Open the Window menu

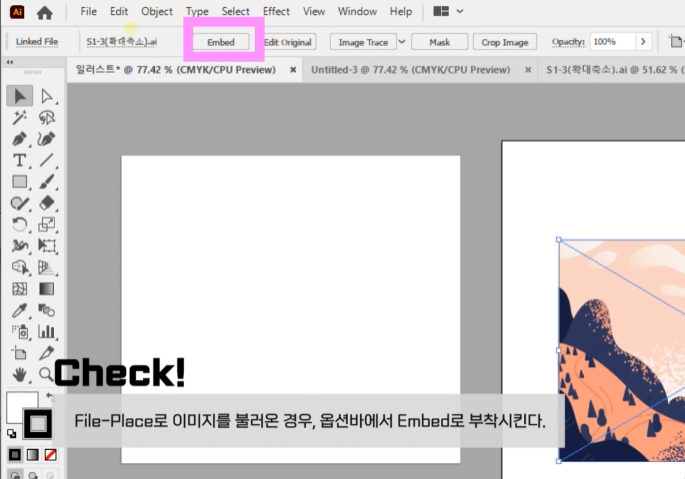[x=357, y=11]
